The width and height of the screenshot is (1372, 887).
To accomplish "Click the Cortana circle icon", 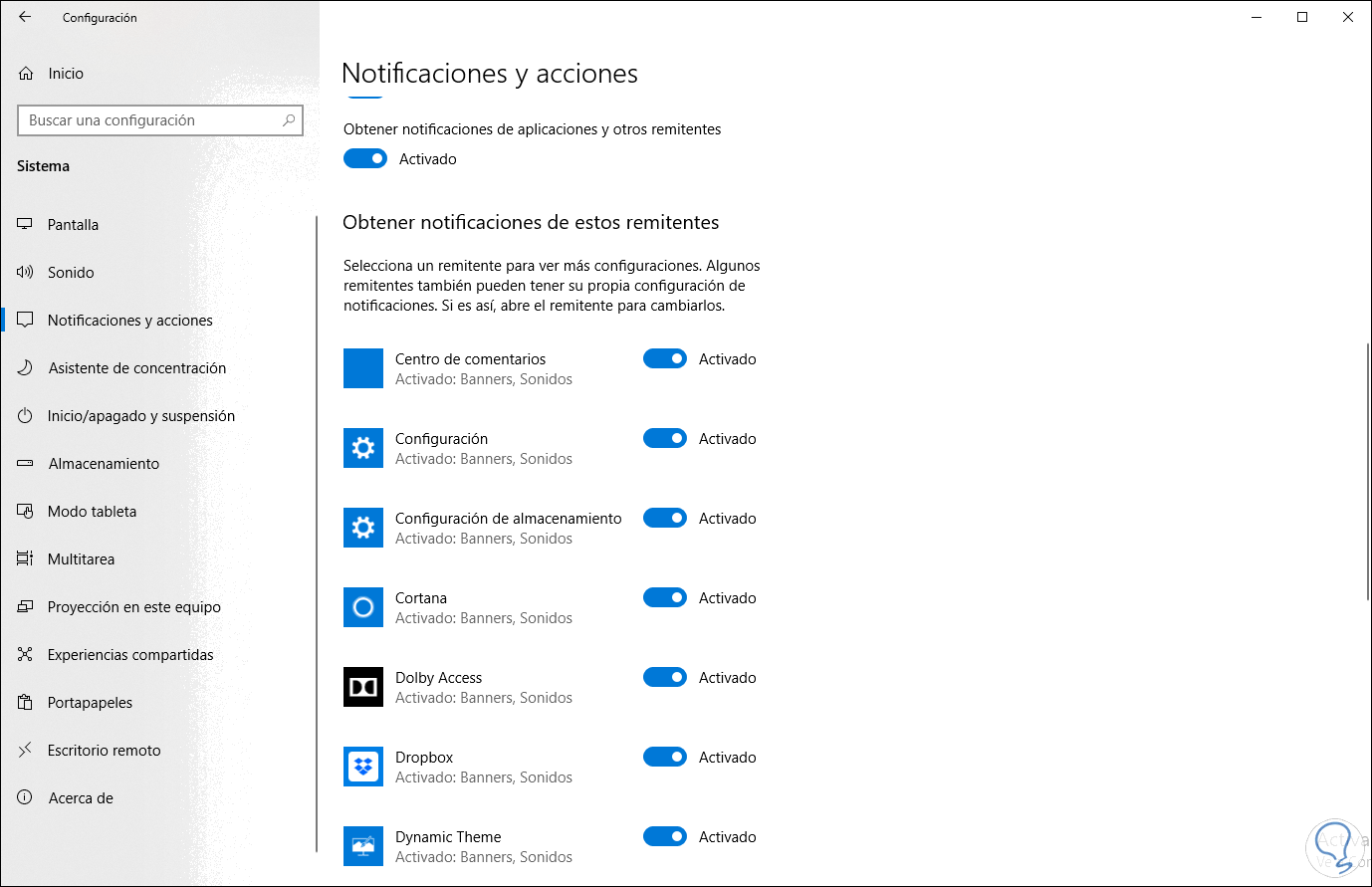I will [x=363, y=607].
